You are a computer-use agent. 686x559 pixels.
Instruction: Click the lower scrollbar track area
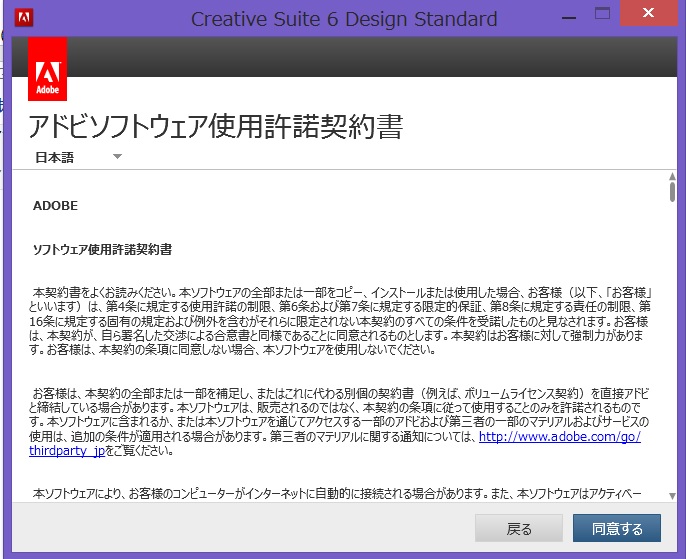pyautogui.click(x=671, y=400)
